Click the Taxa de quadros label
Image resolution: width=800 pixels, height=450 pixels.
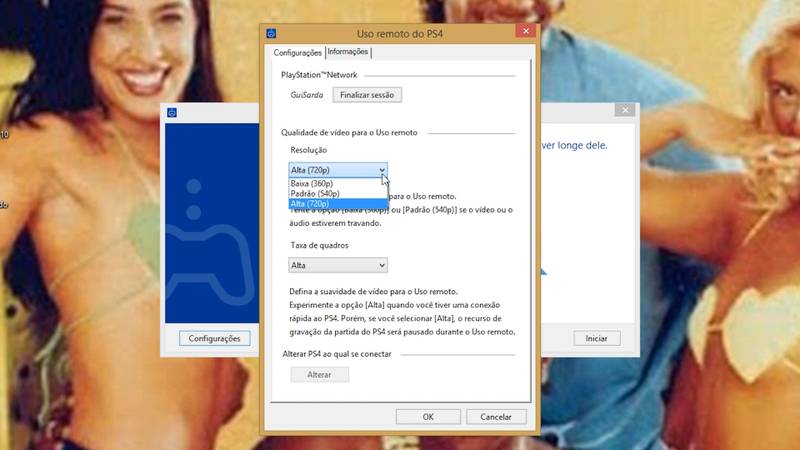click(319, 245)
